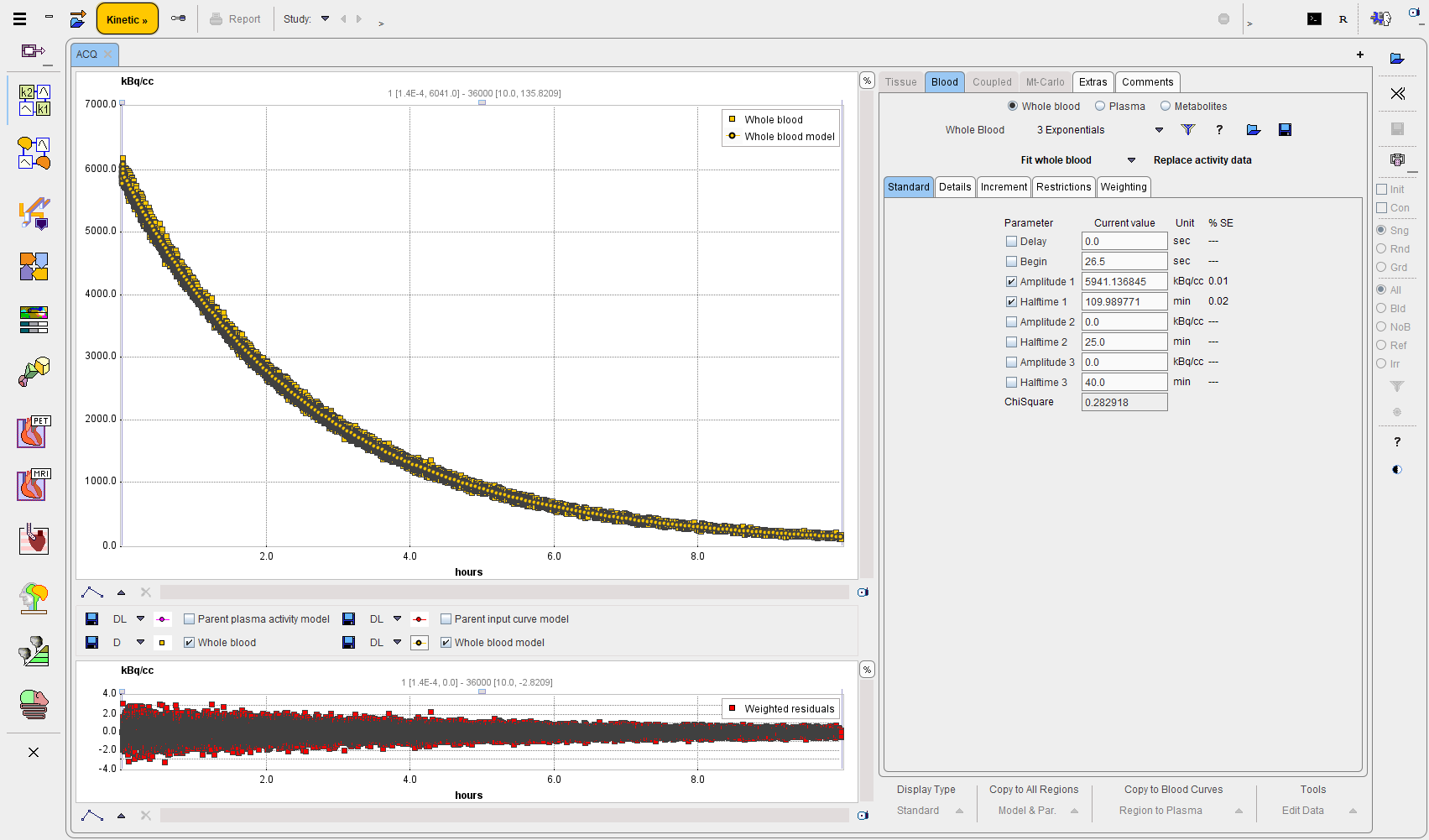This screenshot has height=840, width=1429.
Task: Switch to the Tissue tab
Action: [x=901, y=82]
